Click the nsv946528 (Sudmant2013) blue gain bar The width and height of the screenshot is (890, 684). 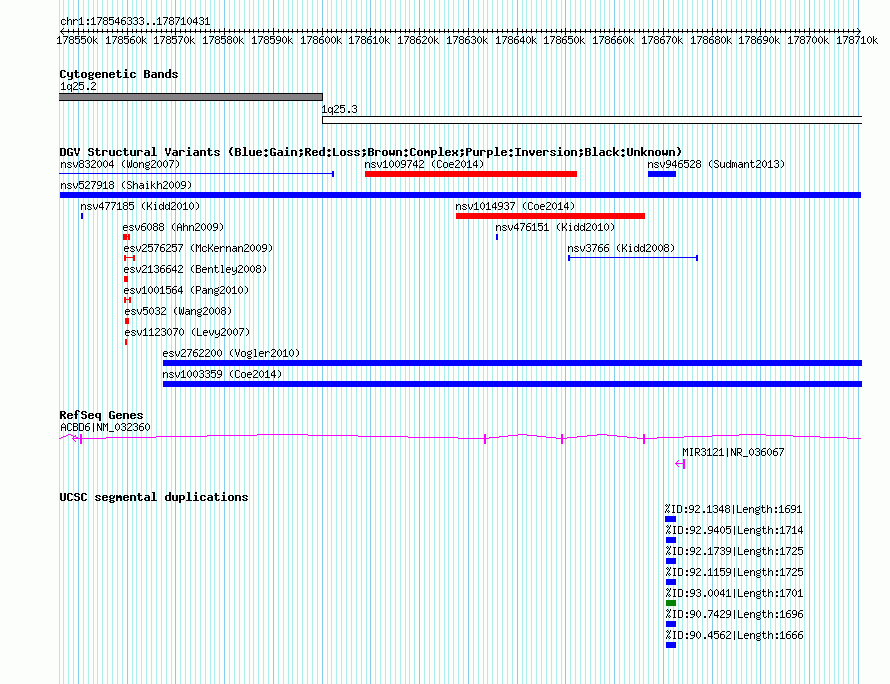(662, 174)
